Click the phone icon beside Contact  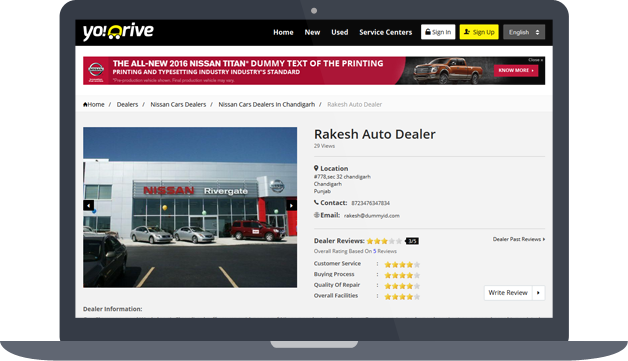pos(316,203)
